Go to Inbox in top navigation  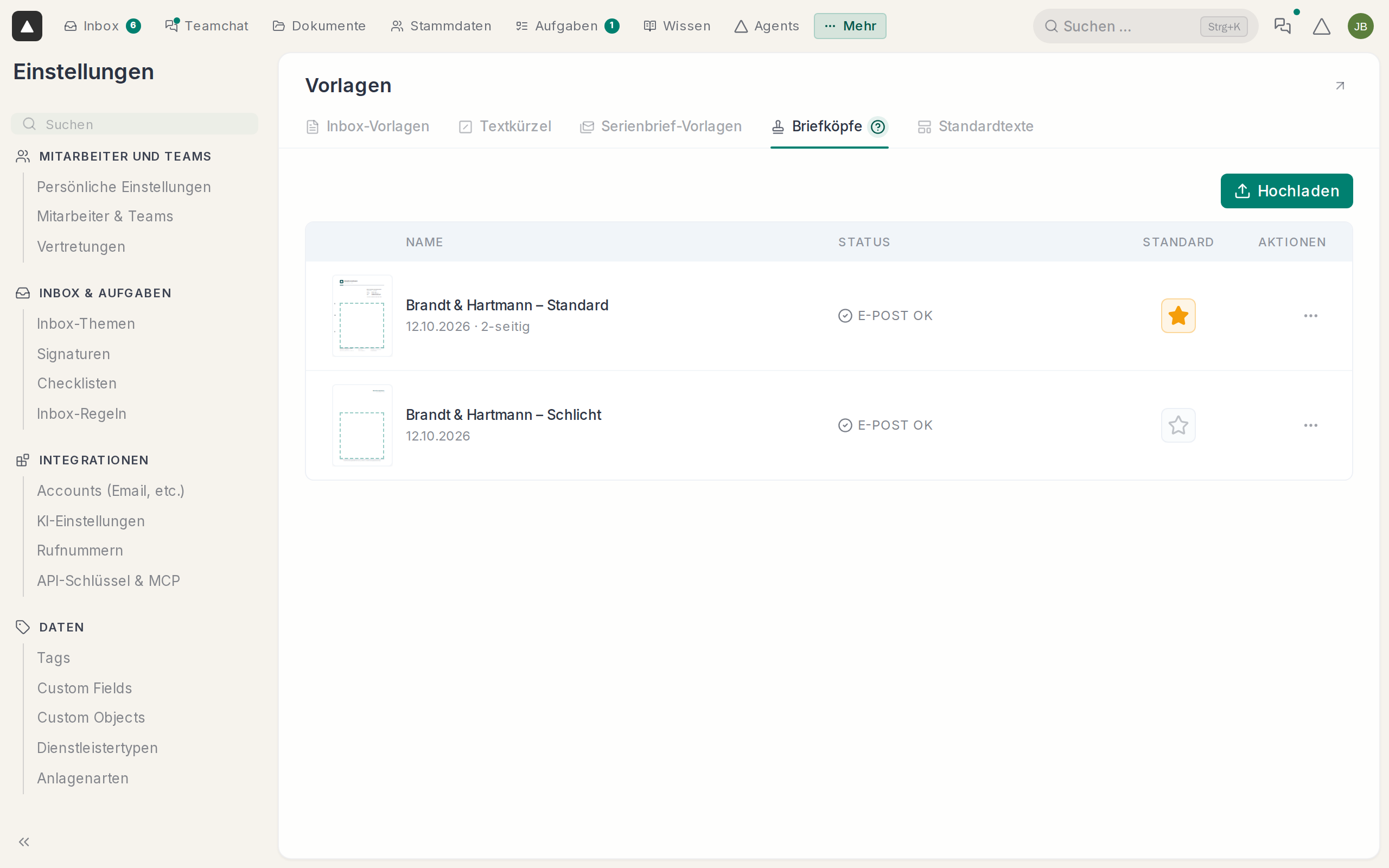click(102, 26)
